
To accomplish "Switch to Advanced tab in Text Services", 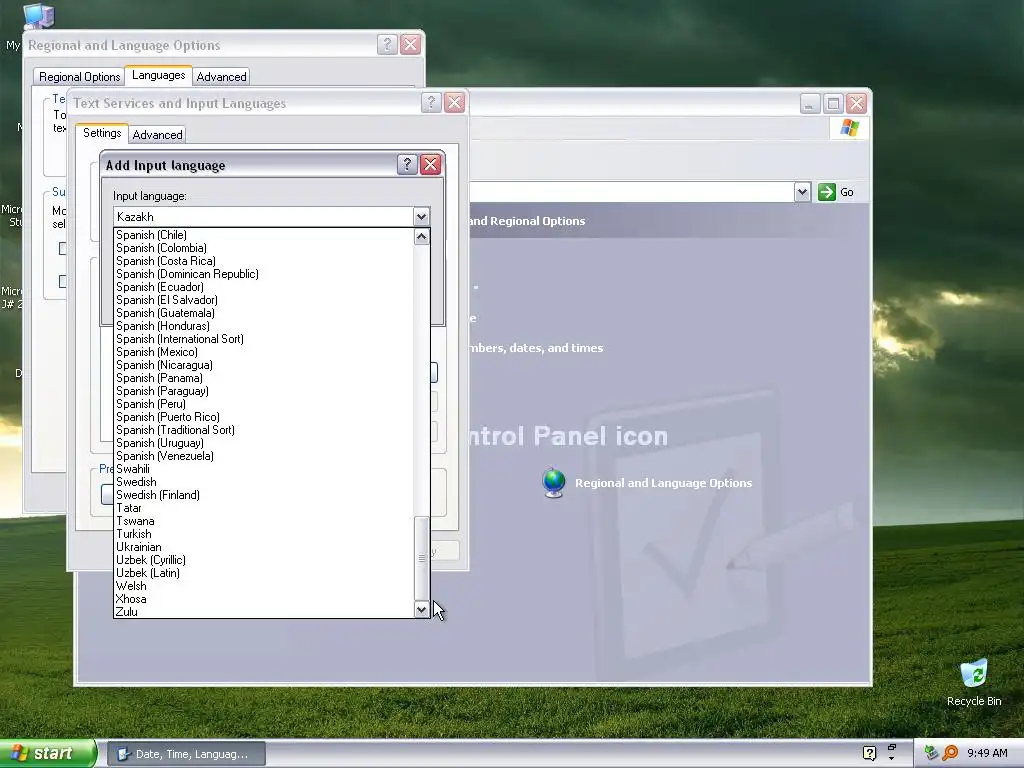I will point(157,135).
